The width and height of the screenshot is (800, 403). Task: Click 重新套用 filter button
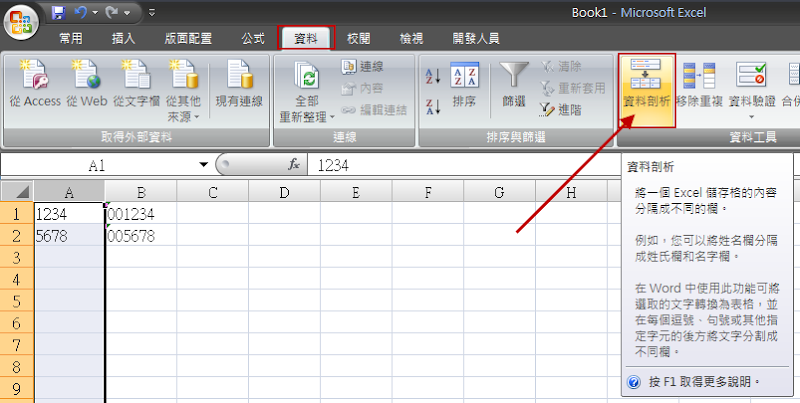click(573, 88)
